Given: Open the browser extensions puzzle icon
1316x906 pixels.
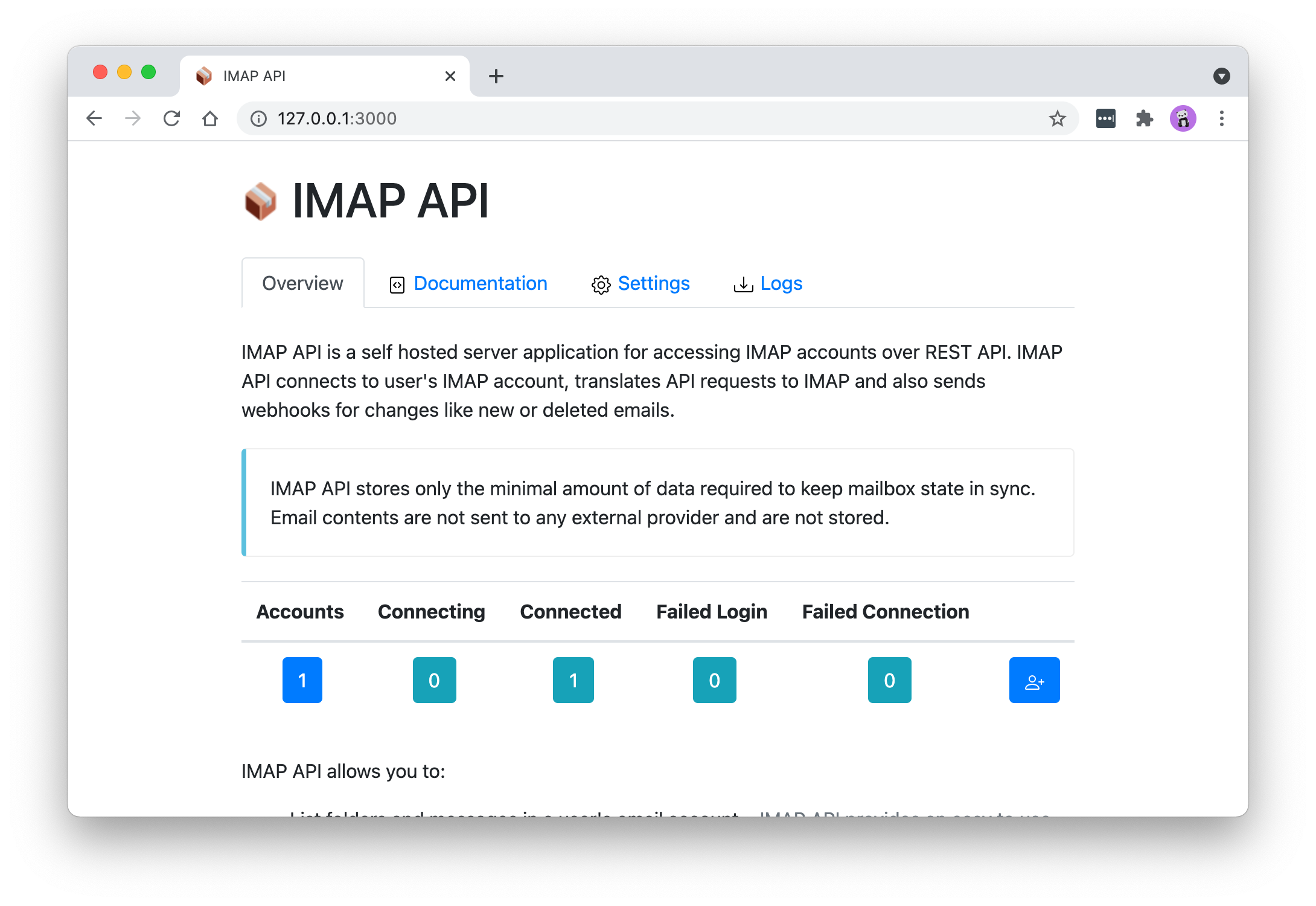Looking at the screenshot, I should tap(1145, 118).
